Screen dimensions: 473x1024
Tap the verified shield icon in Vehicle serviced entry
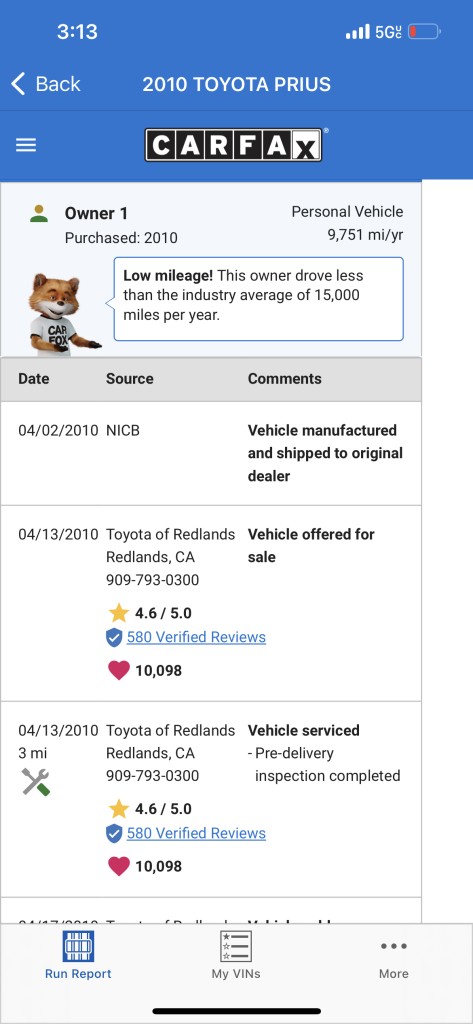tap(114, 833)
